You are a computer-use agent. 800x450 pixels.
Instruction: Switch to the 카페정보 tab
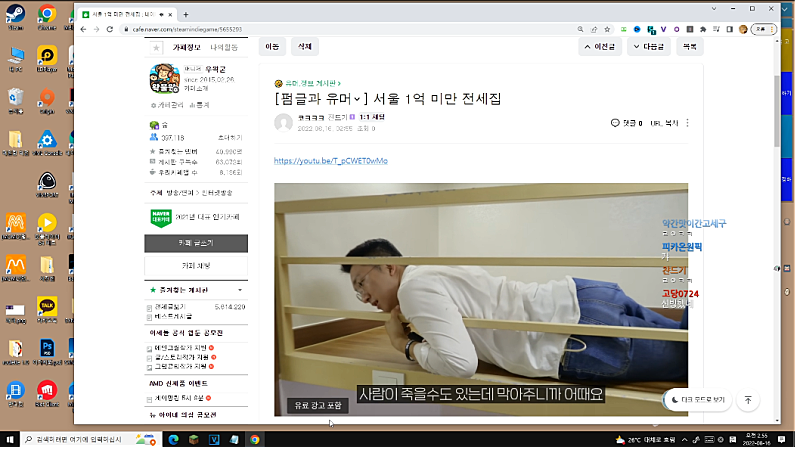(186, 47)
